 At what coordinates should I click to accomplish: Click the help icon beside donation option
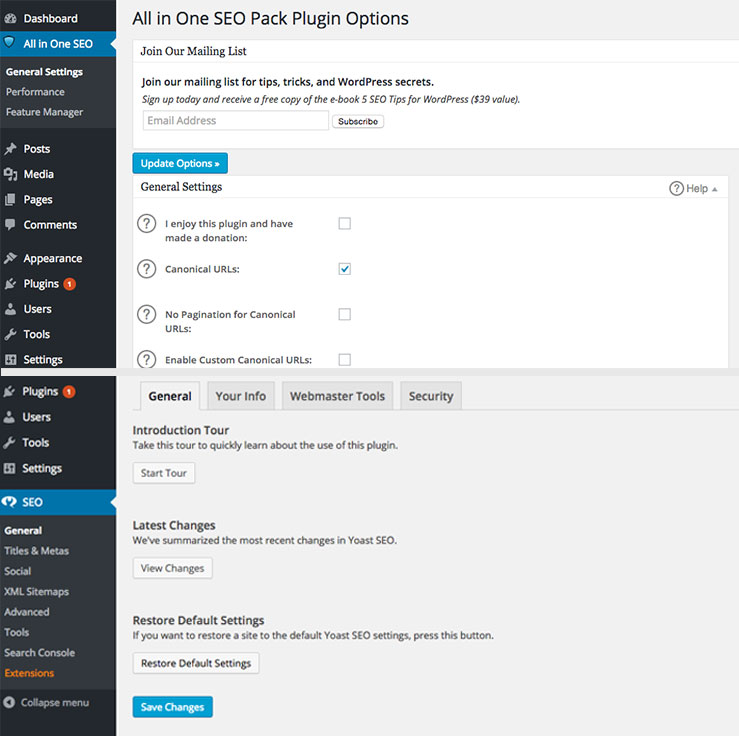tap(147, 223)
